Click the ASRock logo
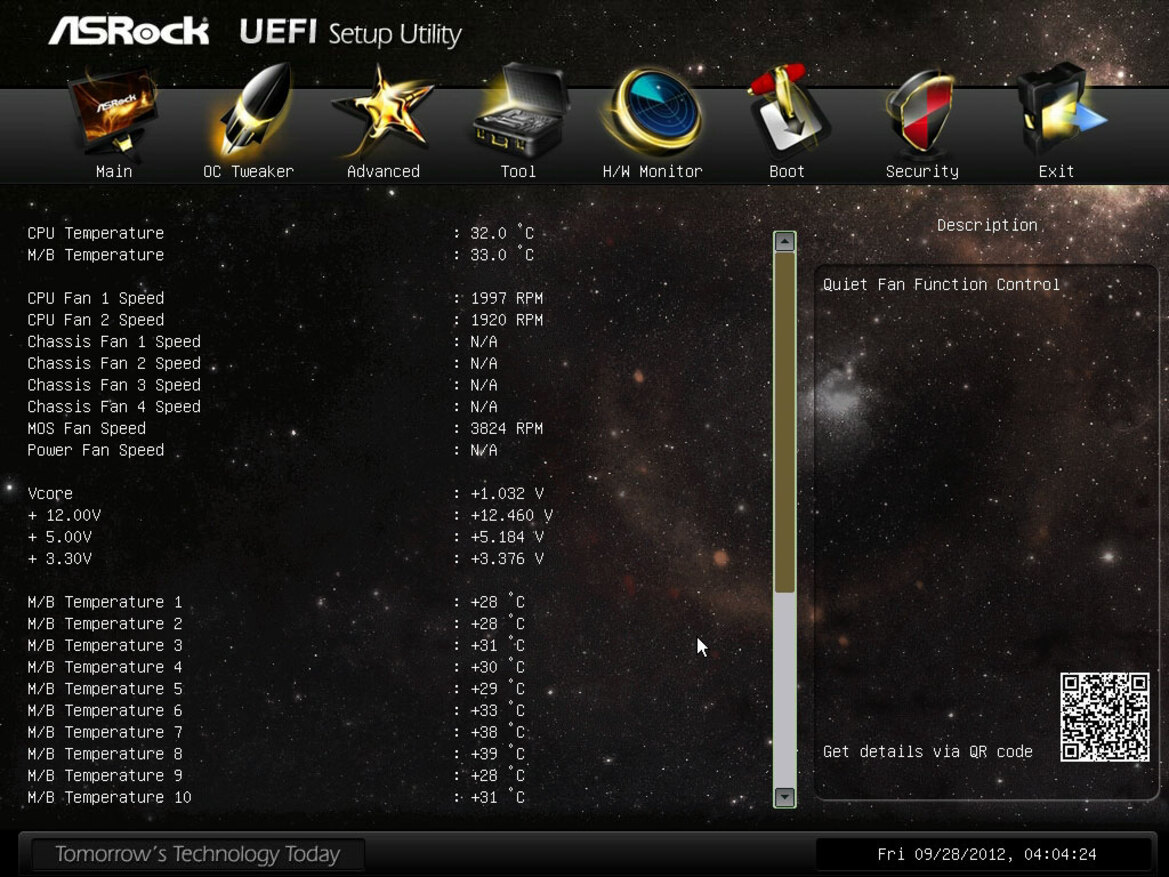The width and height of the screenshot is (1169, 877). 128,32
